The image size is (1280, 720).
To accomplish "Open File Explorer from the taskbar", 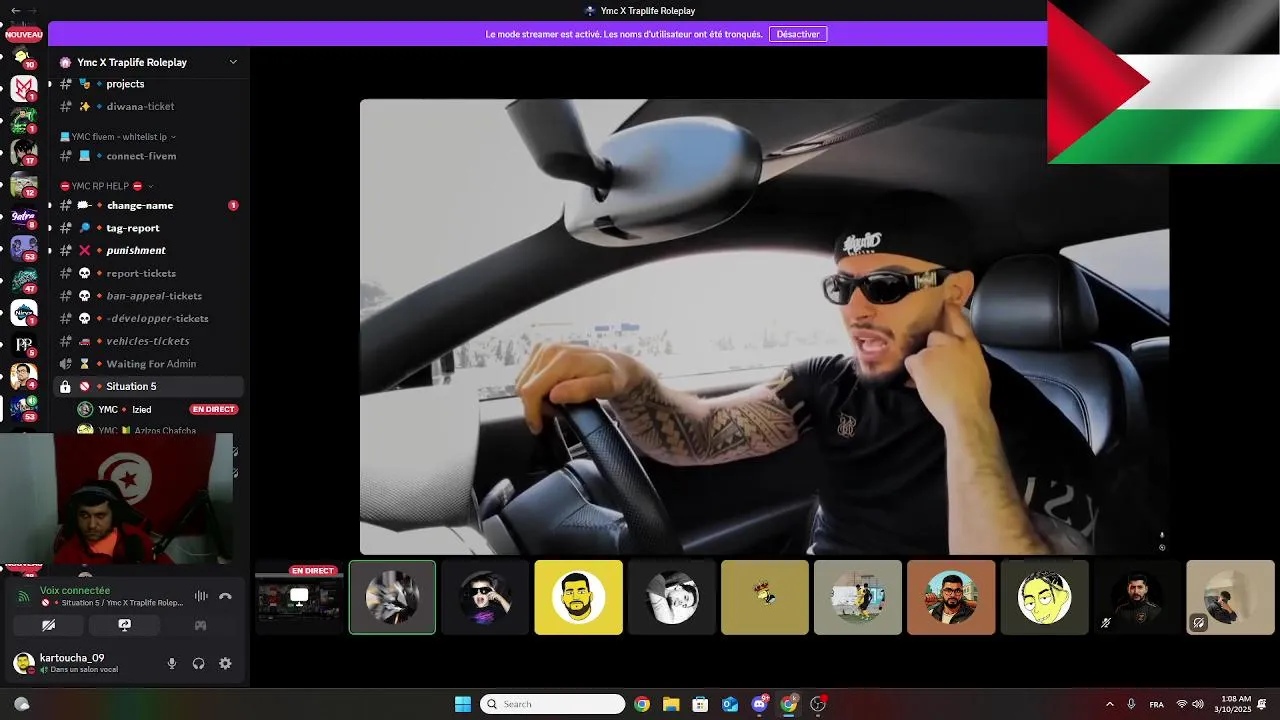I will (x=671, y=704).
